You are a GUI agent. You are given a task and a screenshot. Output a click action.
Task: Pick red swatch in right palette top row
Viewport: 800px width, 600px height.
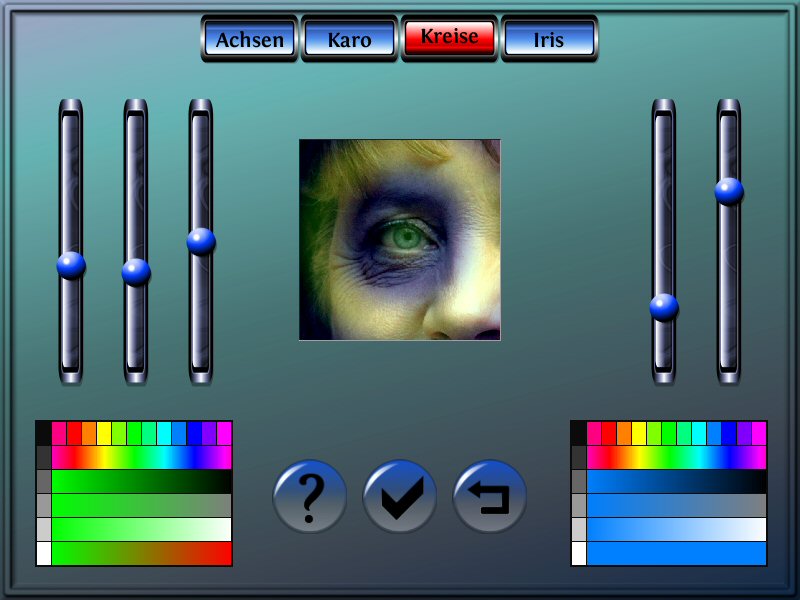[609, 434]
